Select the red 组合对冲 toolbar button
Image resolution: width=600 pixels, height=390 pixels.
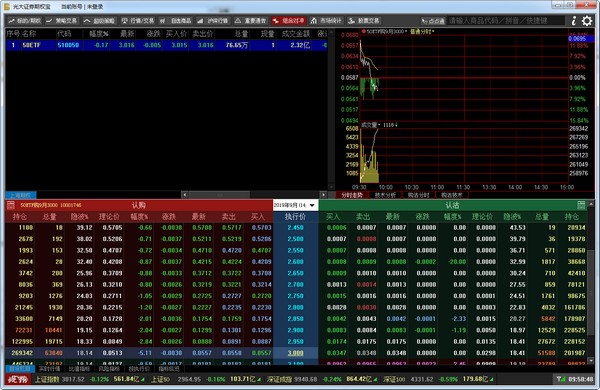click(289, 21)
